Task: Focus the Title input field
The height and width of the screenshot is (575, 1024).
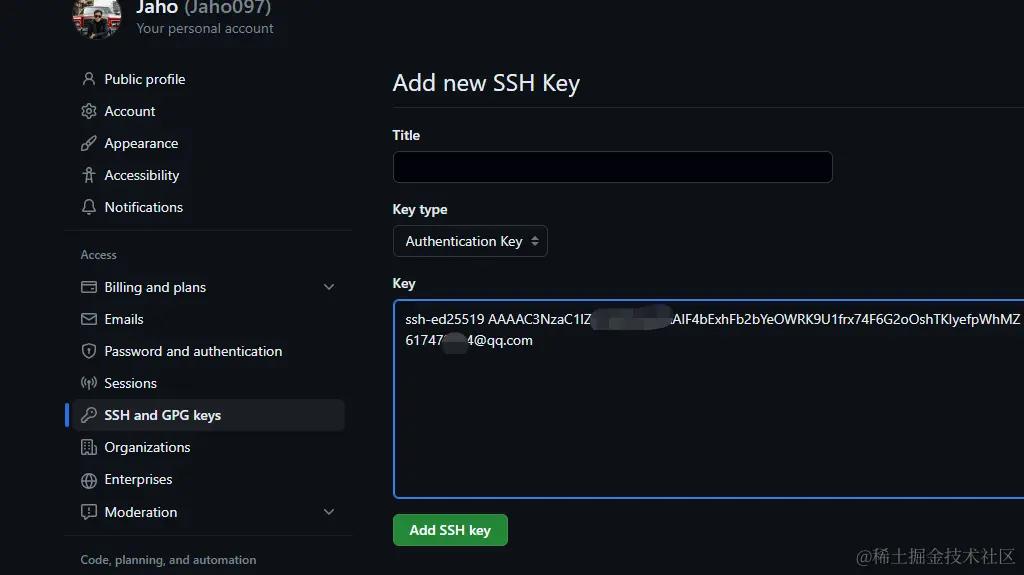Action: 613,167
